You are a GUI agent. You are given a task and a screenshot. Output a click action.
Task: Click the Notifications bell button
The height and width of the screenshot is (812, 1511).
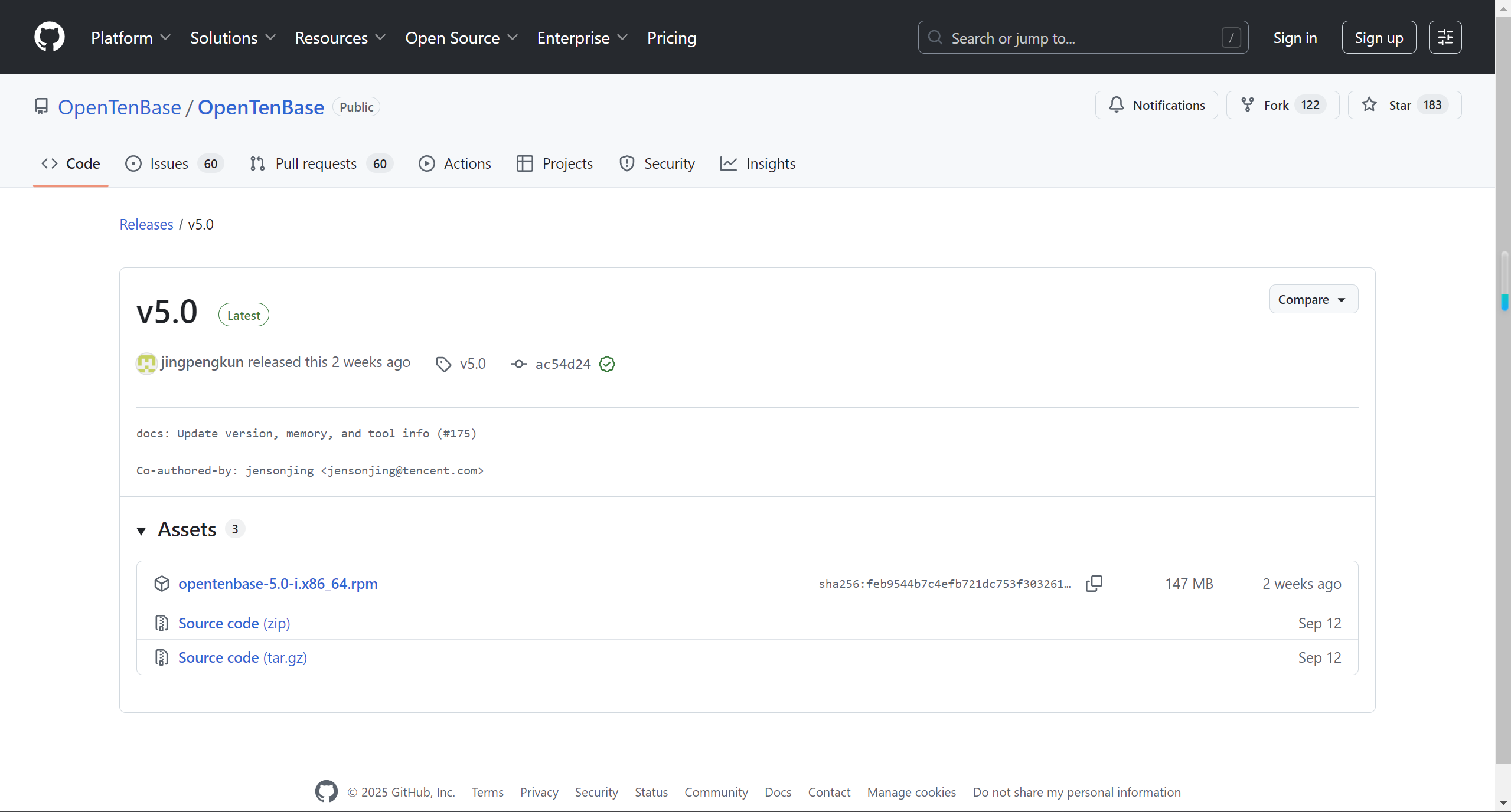click(1156, 105)
